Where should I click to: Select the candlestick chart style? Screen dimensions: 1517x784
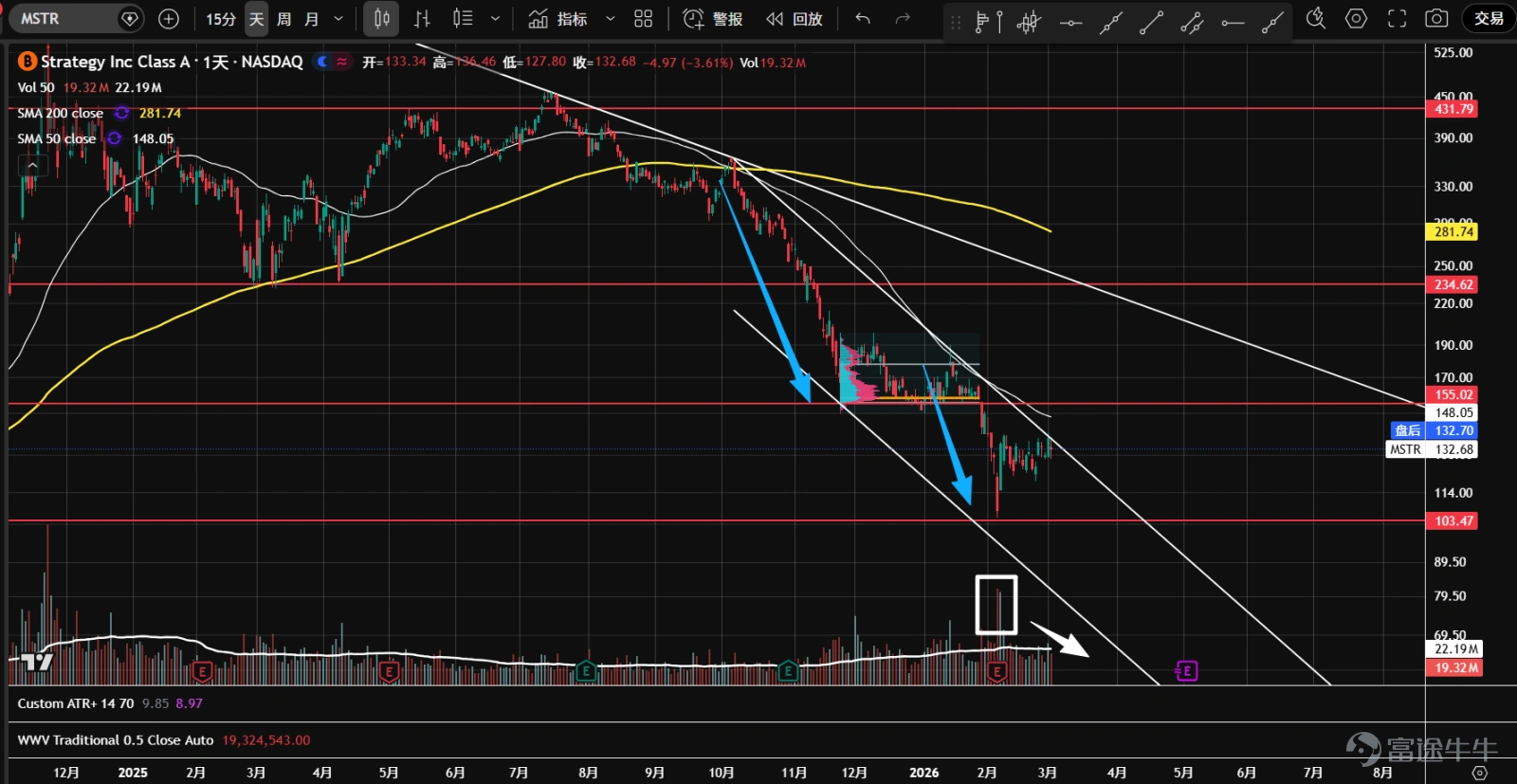tap(381, 19)
